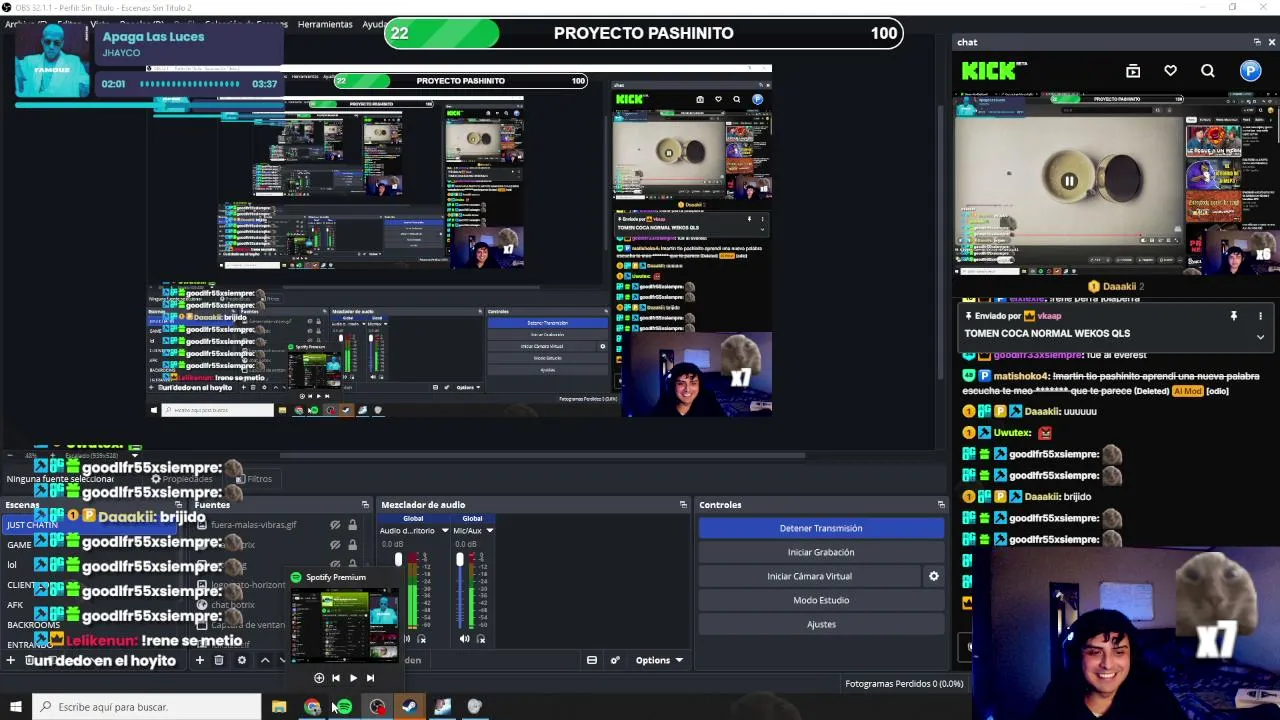The image size is (1280, 720).
Task: Click the add icon in Spotify preview toolbar
Action: [319, 678]
